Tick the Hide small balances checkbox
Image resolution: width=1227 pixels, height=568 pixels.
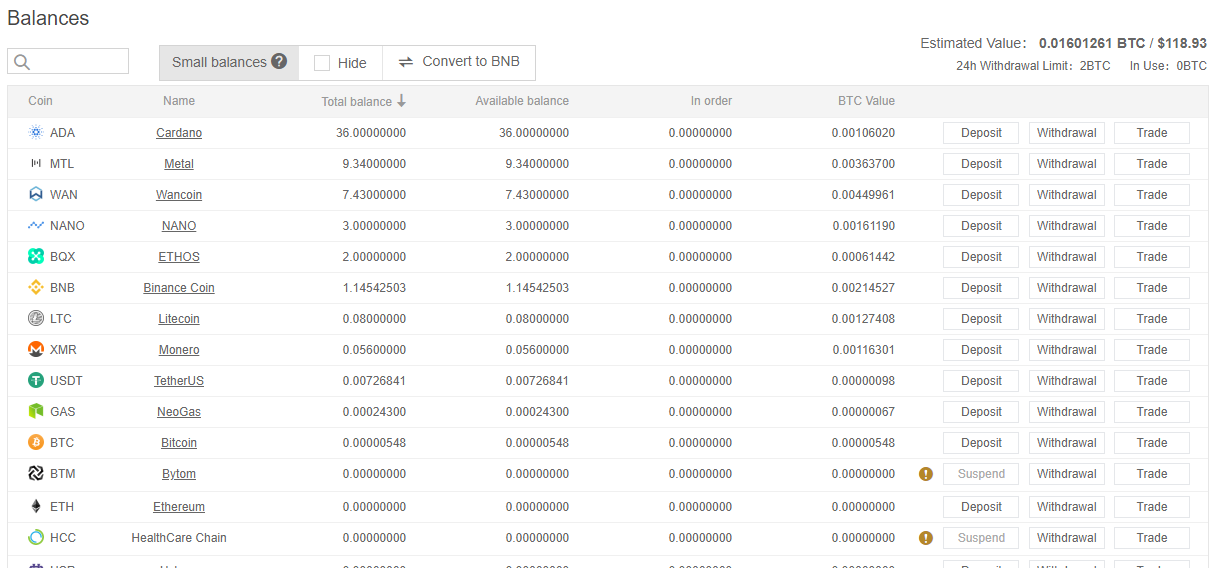(322, 63)
